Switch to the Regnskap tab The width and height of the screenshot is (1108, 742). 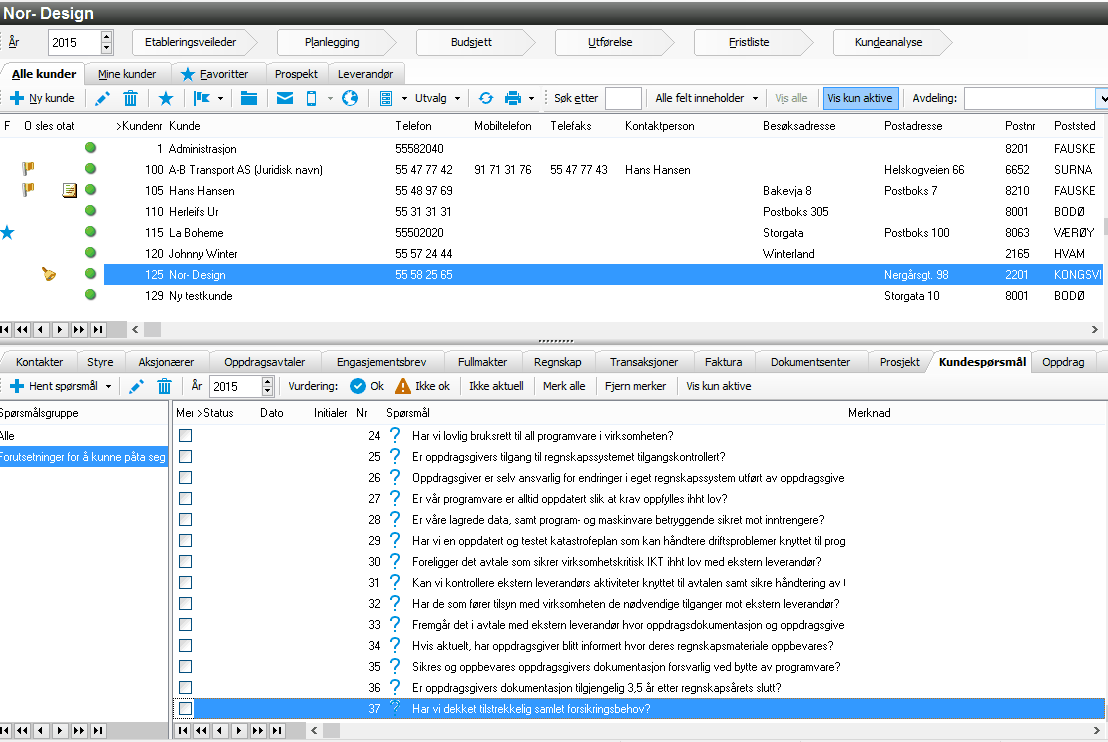558,362
